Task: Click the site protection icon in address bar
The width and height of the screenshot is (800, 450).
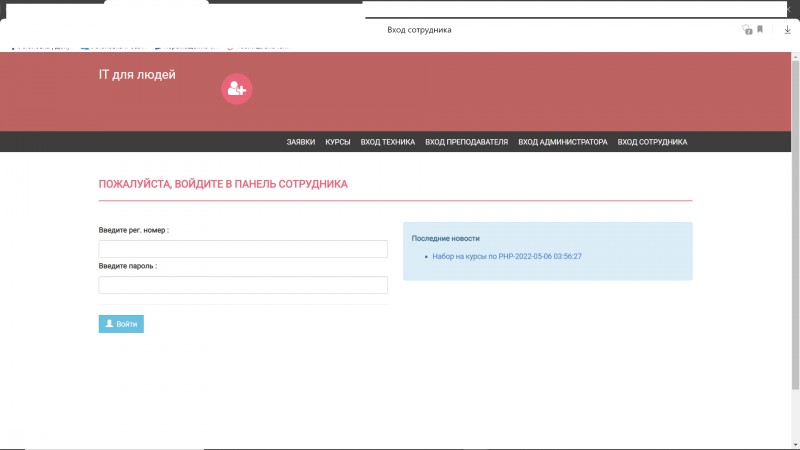Action: pos(747,30)
